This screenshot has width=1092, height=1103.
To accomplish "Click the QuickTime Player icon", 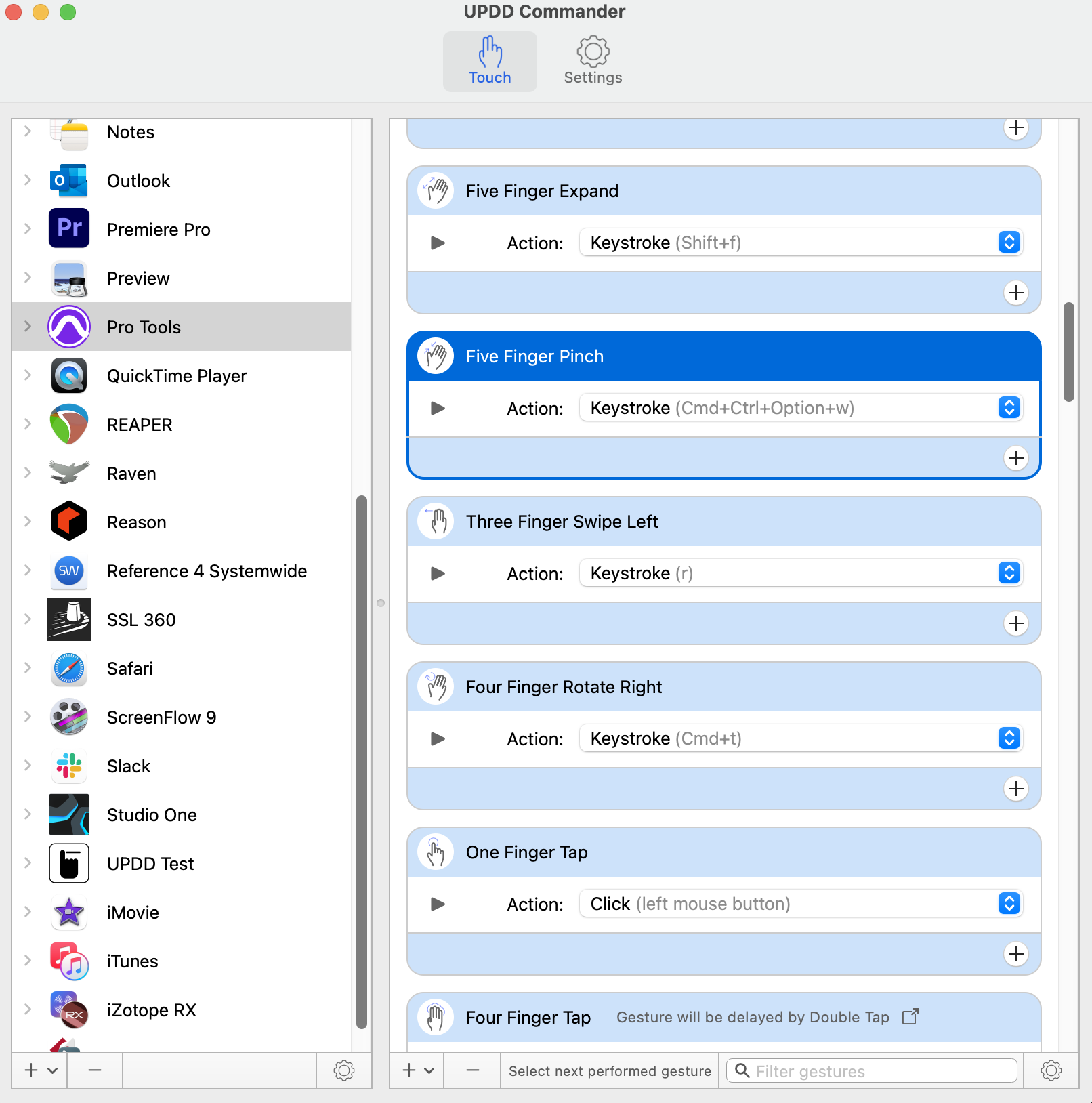I will (x=69, y=375).
